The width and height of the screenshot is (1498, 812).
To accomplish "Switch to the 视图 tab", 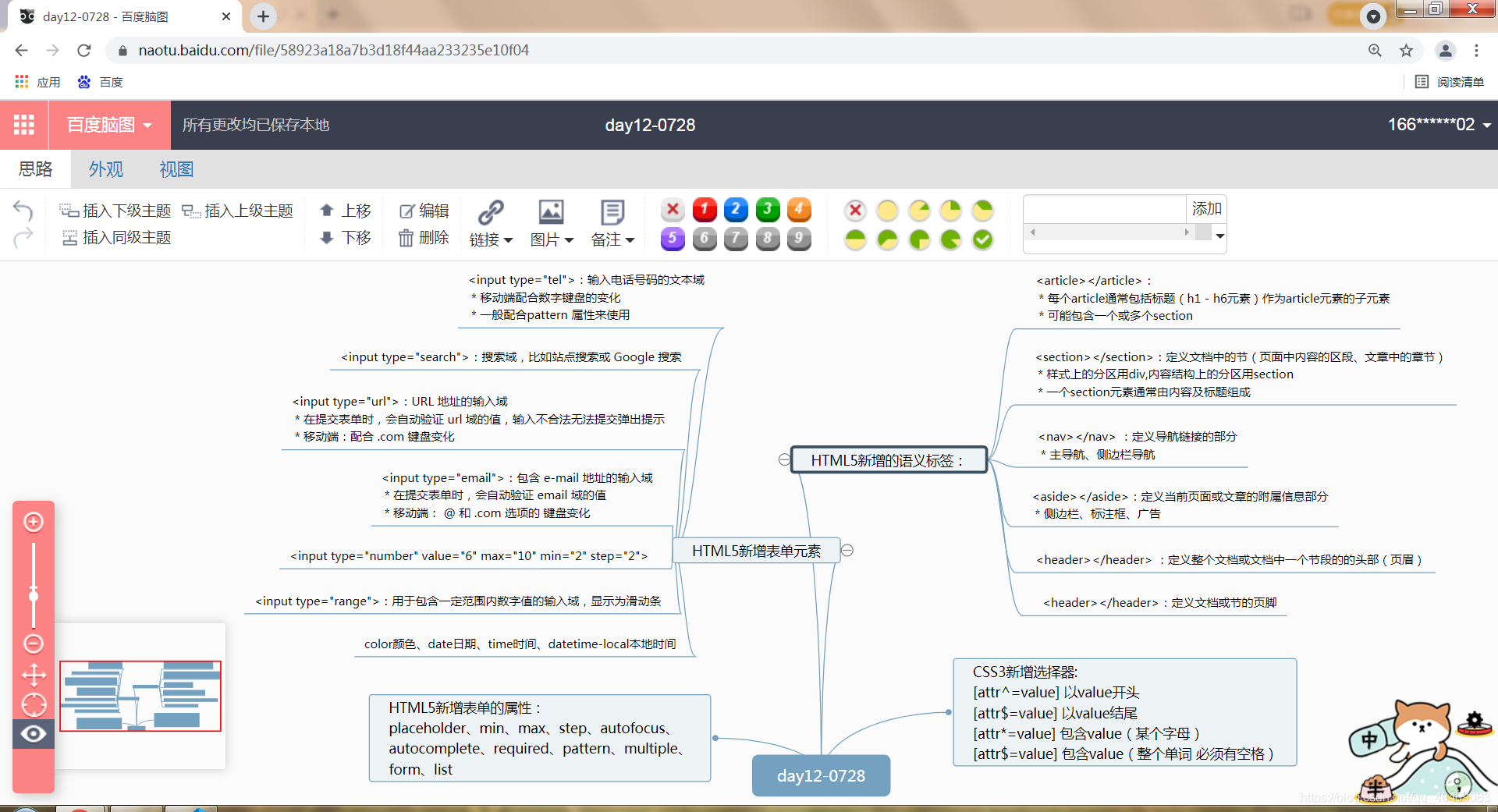I will pos(176,169).
